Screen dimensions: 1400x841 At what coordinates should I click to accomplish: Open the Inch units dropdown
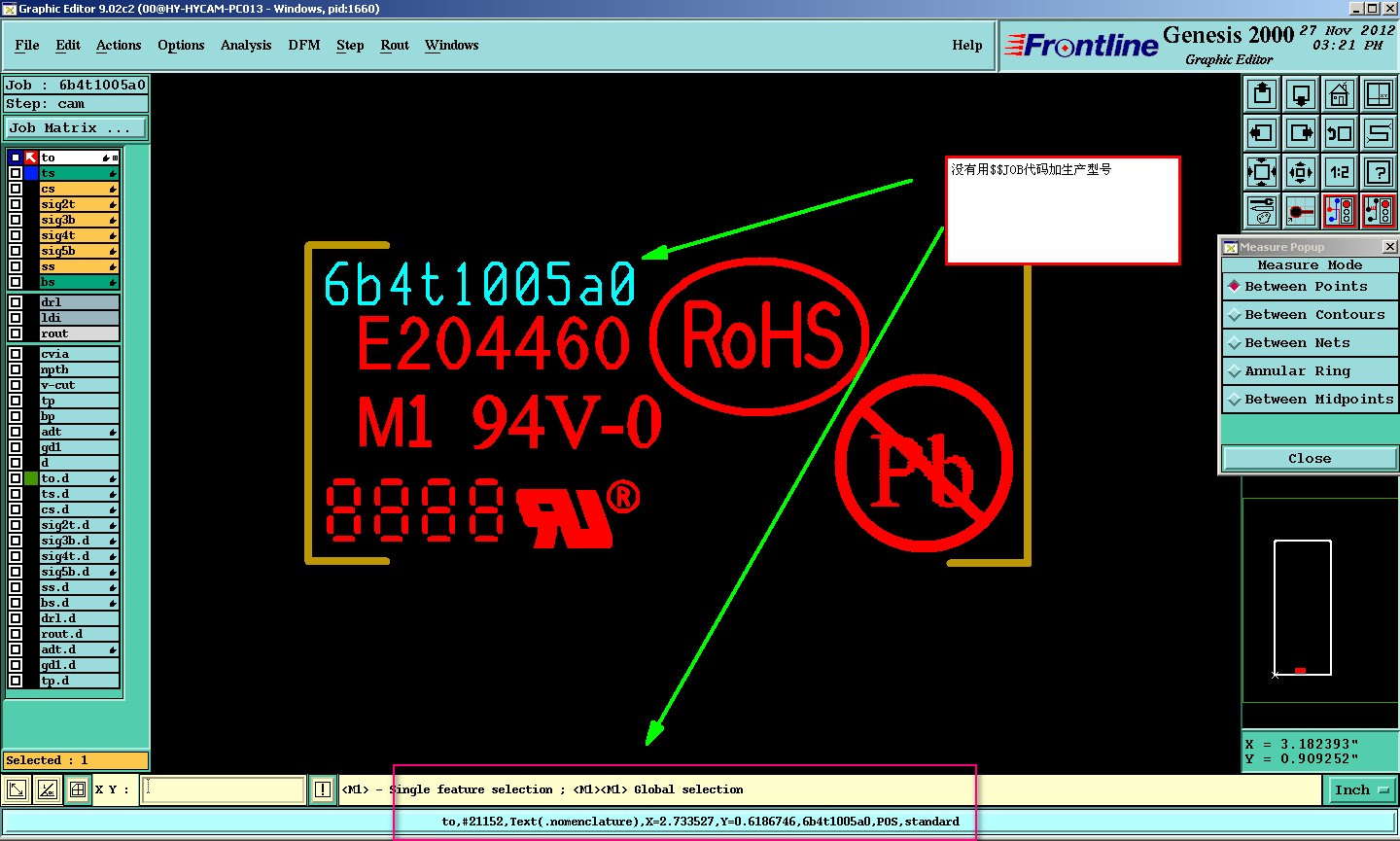[x=1361, y=790]
